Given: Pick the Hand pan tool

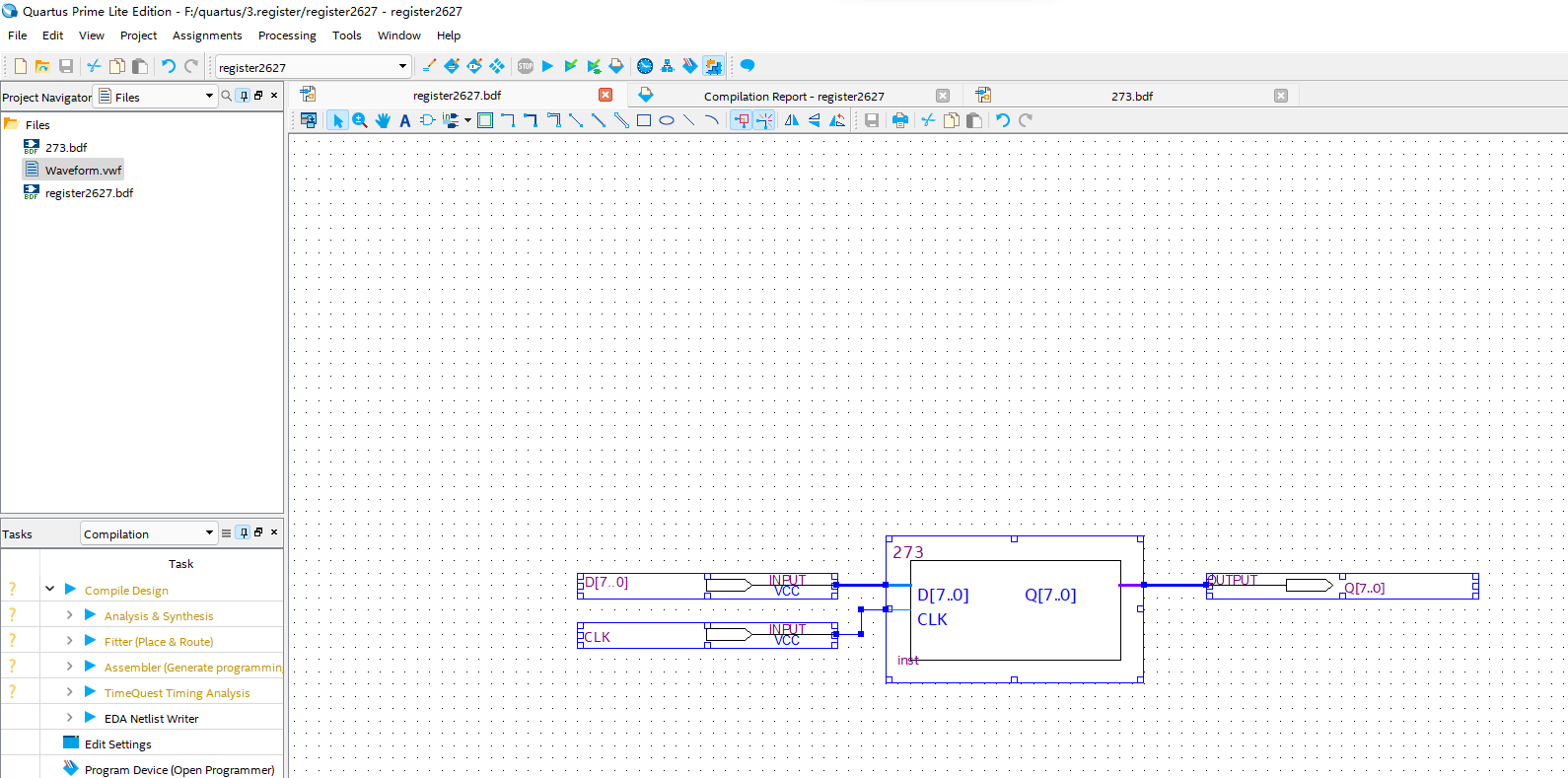Looking at the screenshot, I should [383, 120].
